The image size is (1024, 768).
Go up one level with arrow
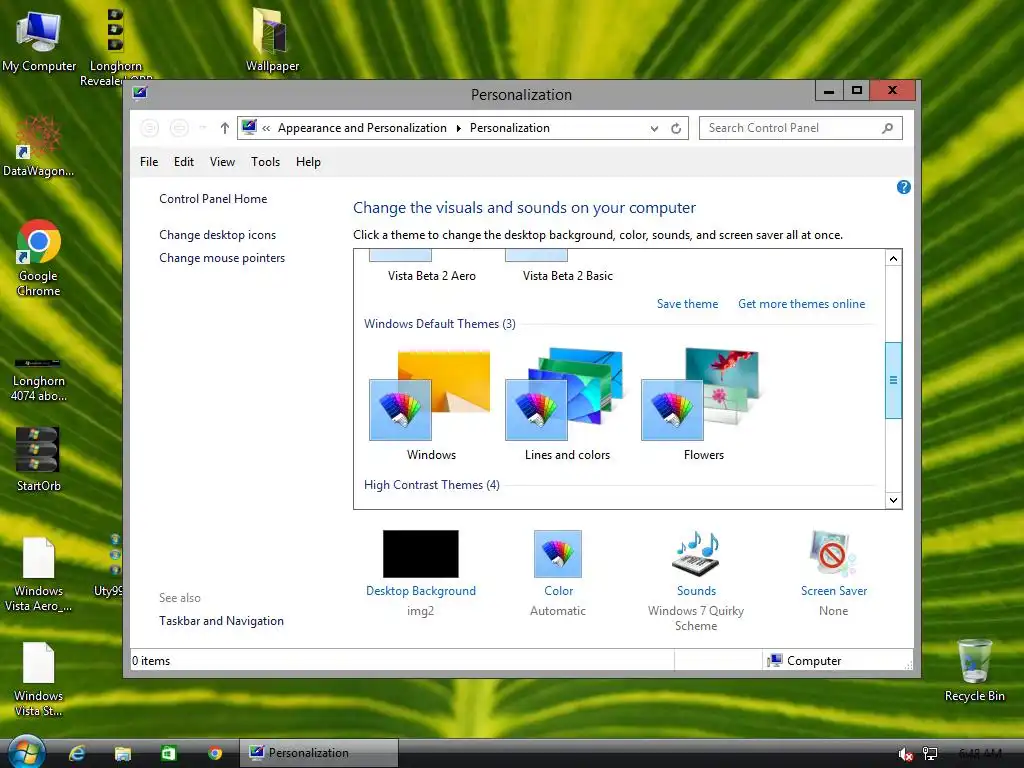tap(225, 128)
